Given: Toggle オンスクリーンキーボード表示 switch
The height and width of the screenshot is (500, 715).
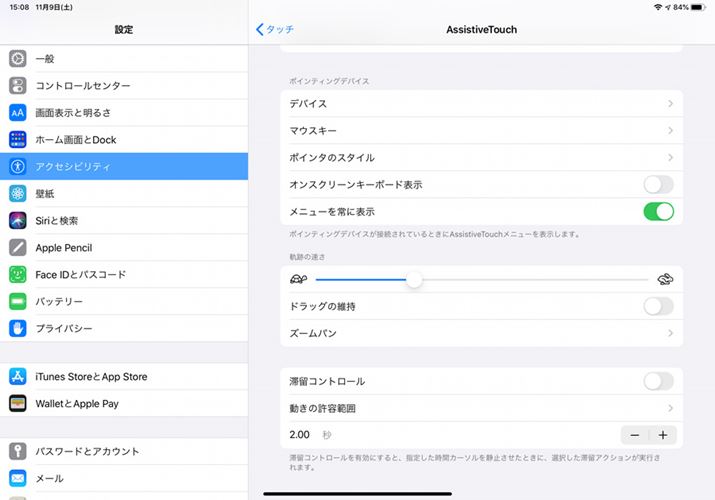Looking at the screenshot, I should click(658, 185).
